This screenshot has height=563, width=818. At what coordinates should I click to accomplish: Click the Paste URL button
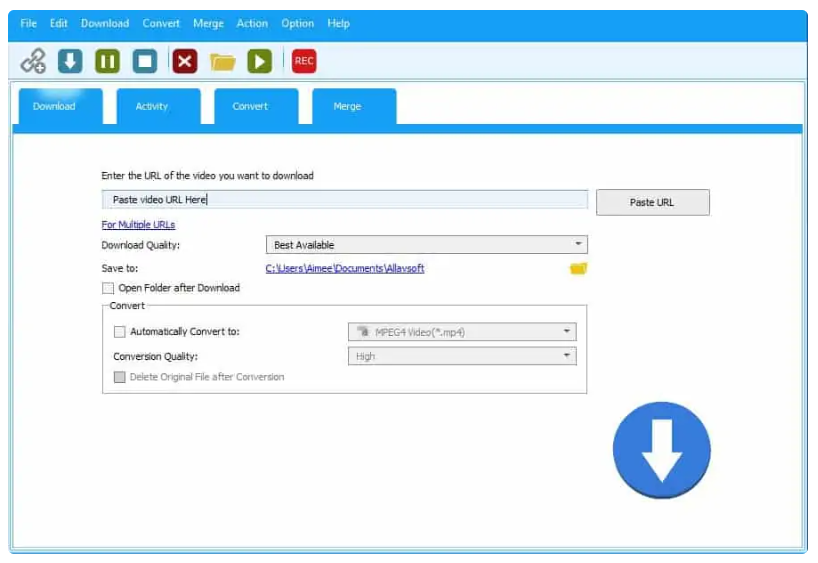[x=653, y=202]
